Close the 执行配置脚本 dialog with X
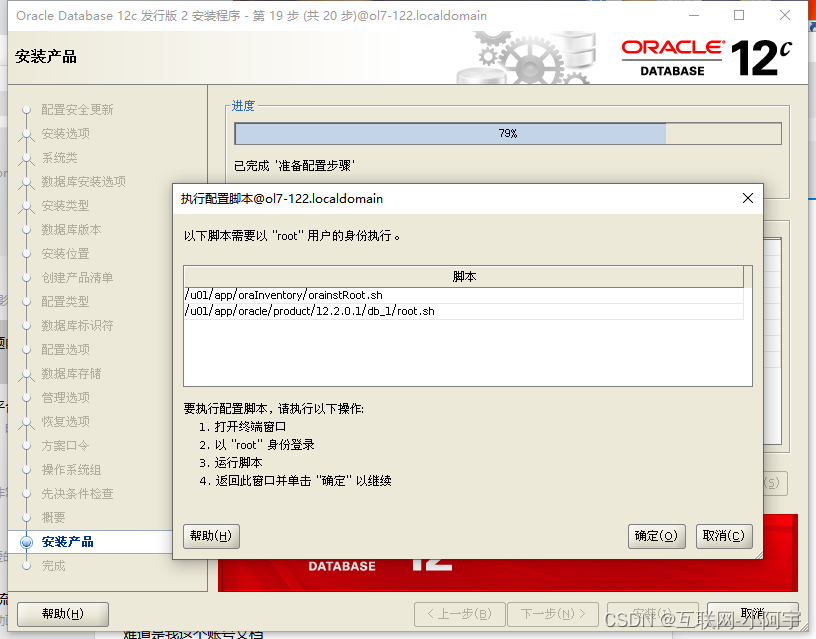 (748, 198)
